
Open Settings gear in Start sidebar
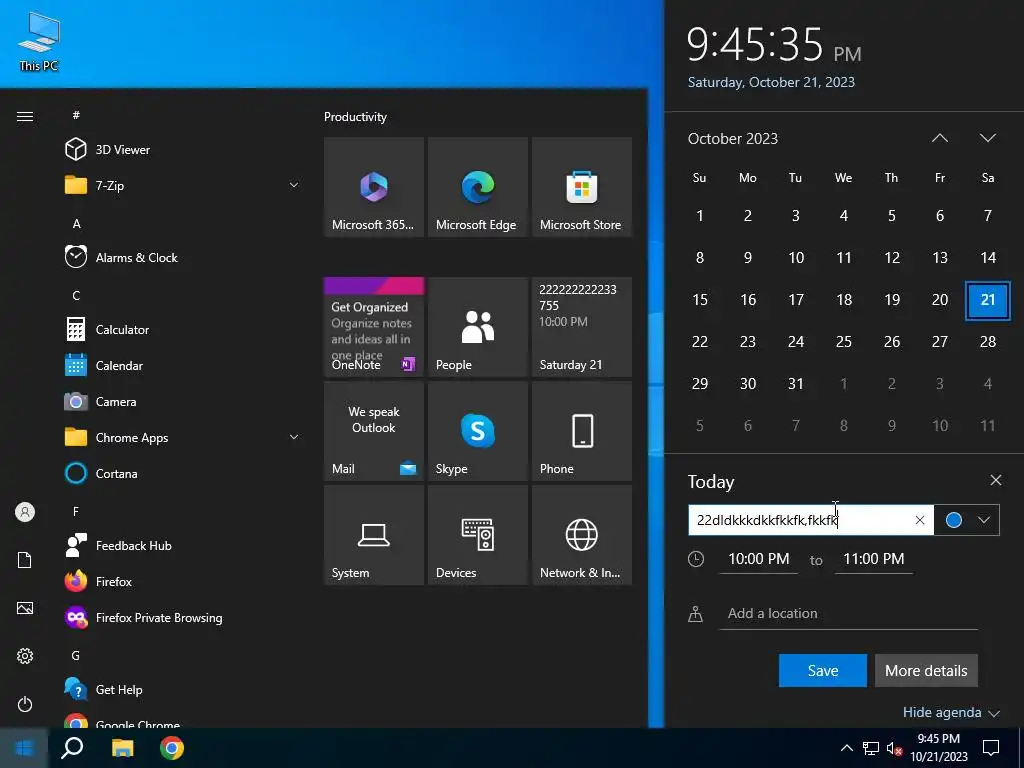coord(25,656)
